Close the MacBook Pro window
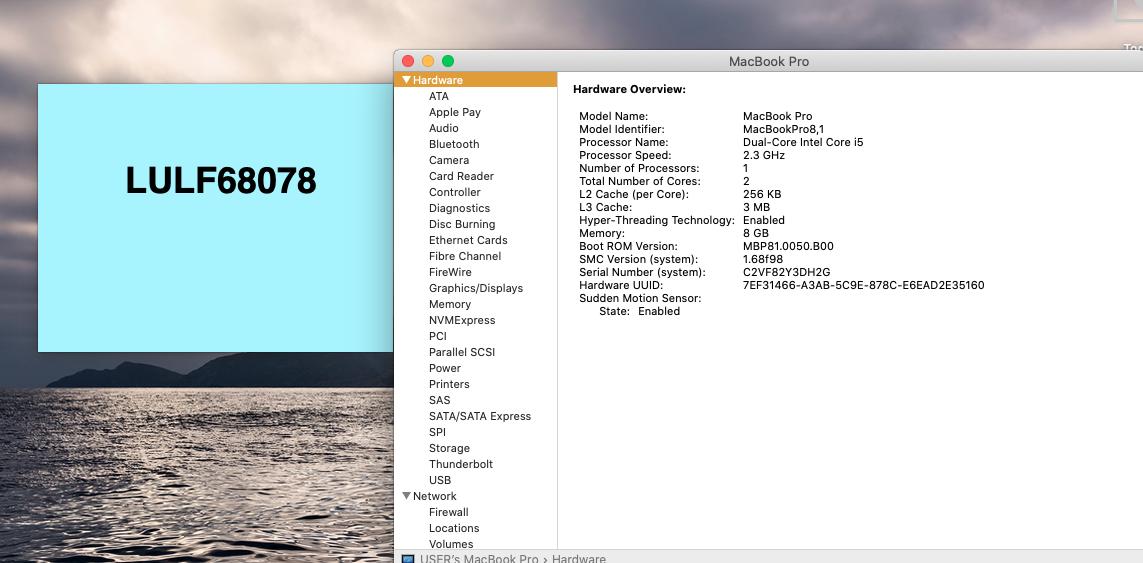 pos(408,61)
